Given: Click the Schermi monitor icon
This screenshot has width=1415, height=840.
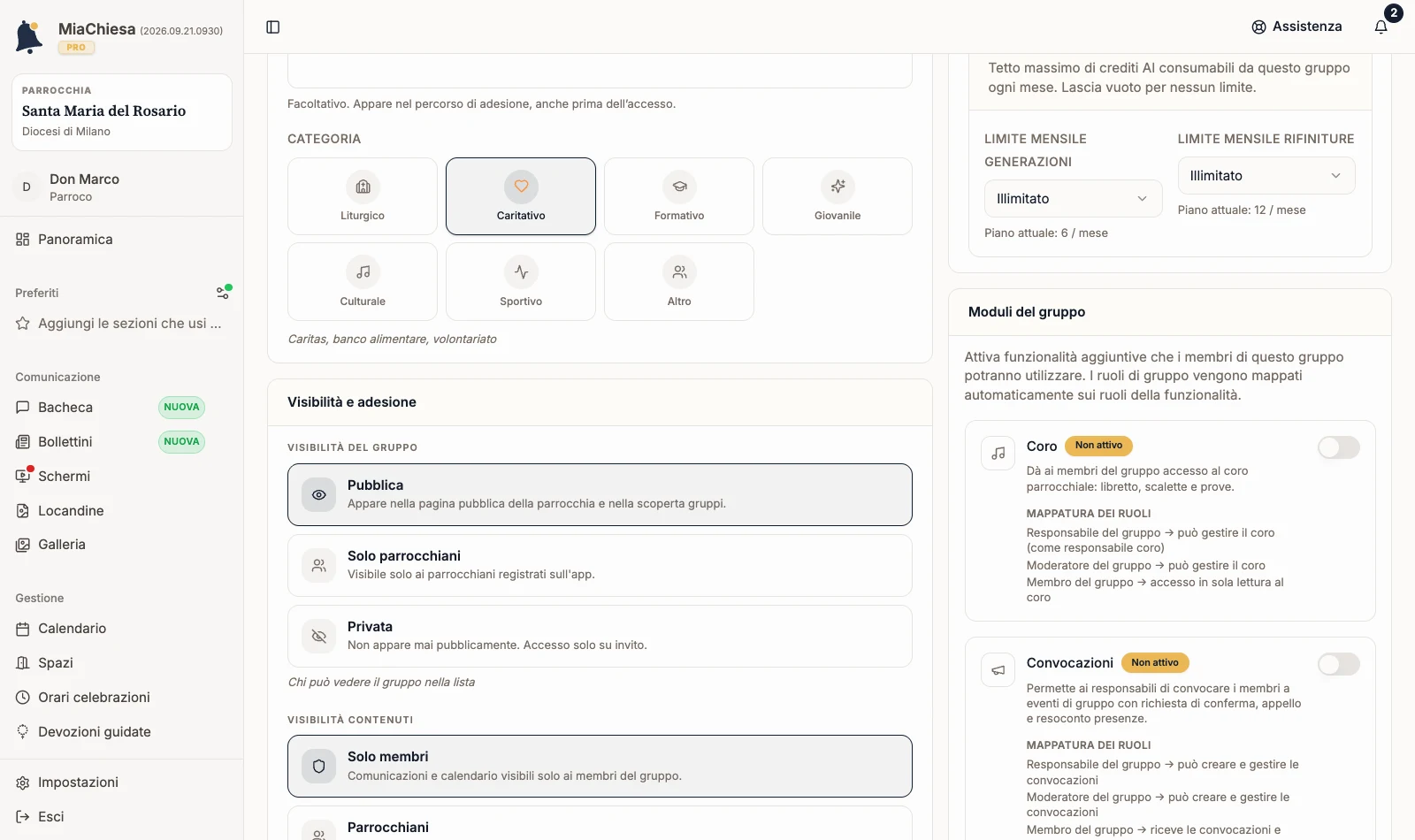Looking at the screenshot, I should point(23,477).
